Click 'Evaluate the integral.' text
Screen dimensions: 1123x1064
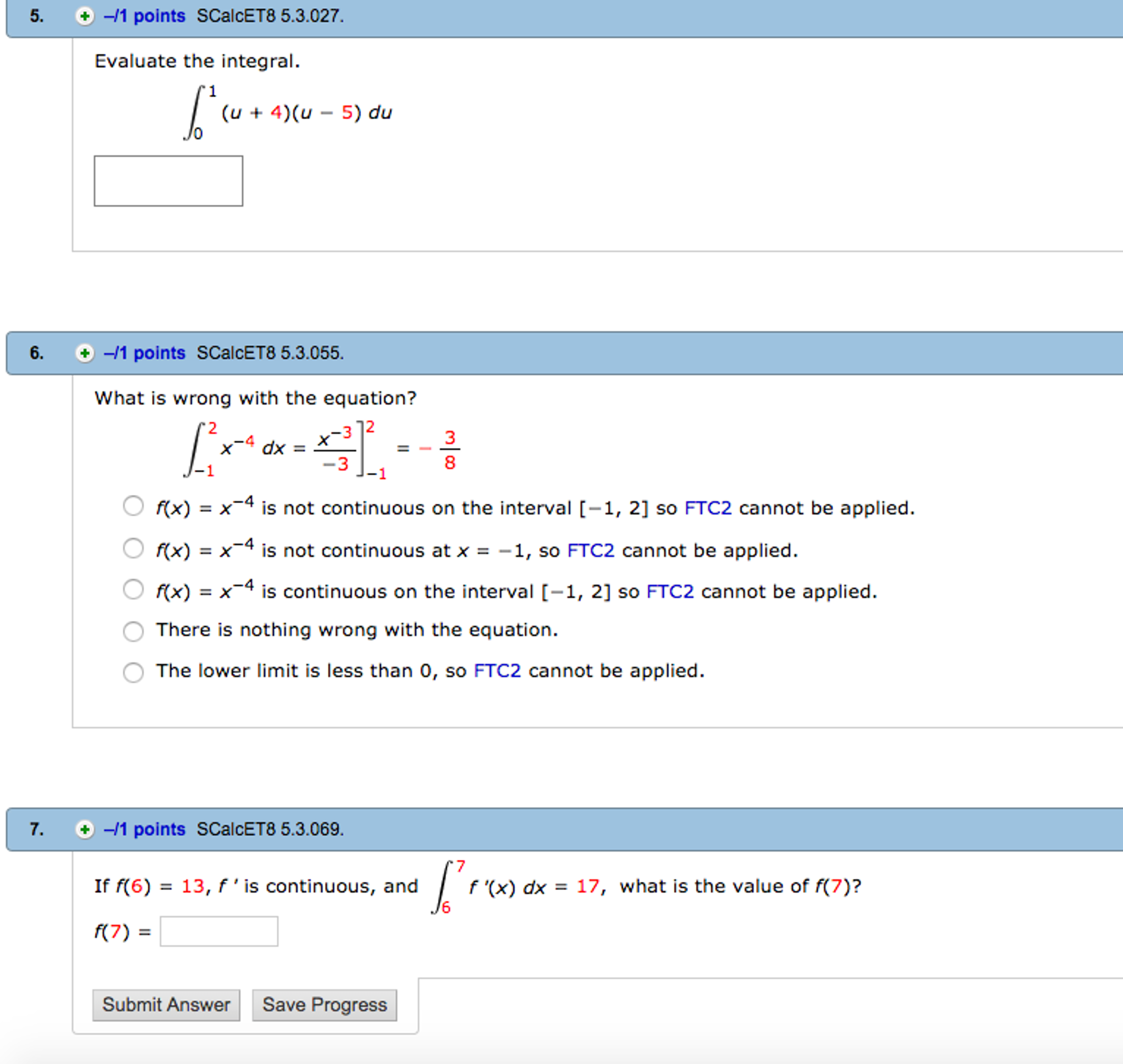(197, 61)
